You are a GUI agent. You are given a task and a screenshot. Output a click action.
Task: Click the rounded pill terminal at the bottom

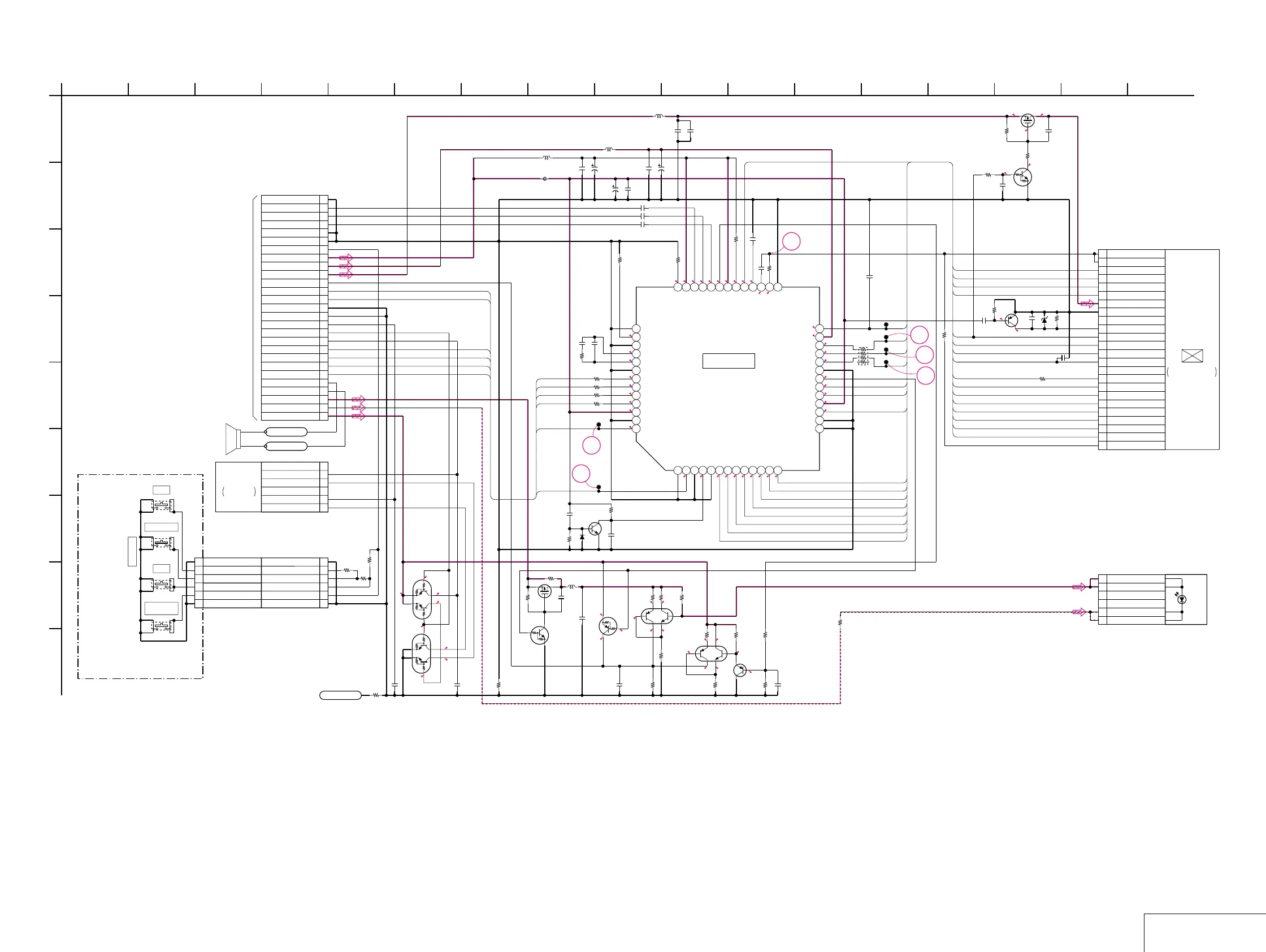[x=340, y=695]
